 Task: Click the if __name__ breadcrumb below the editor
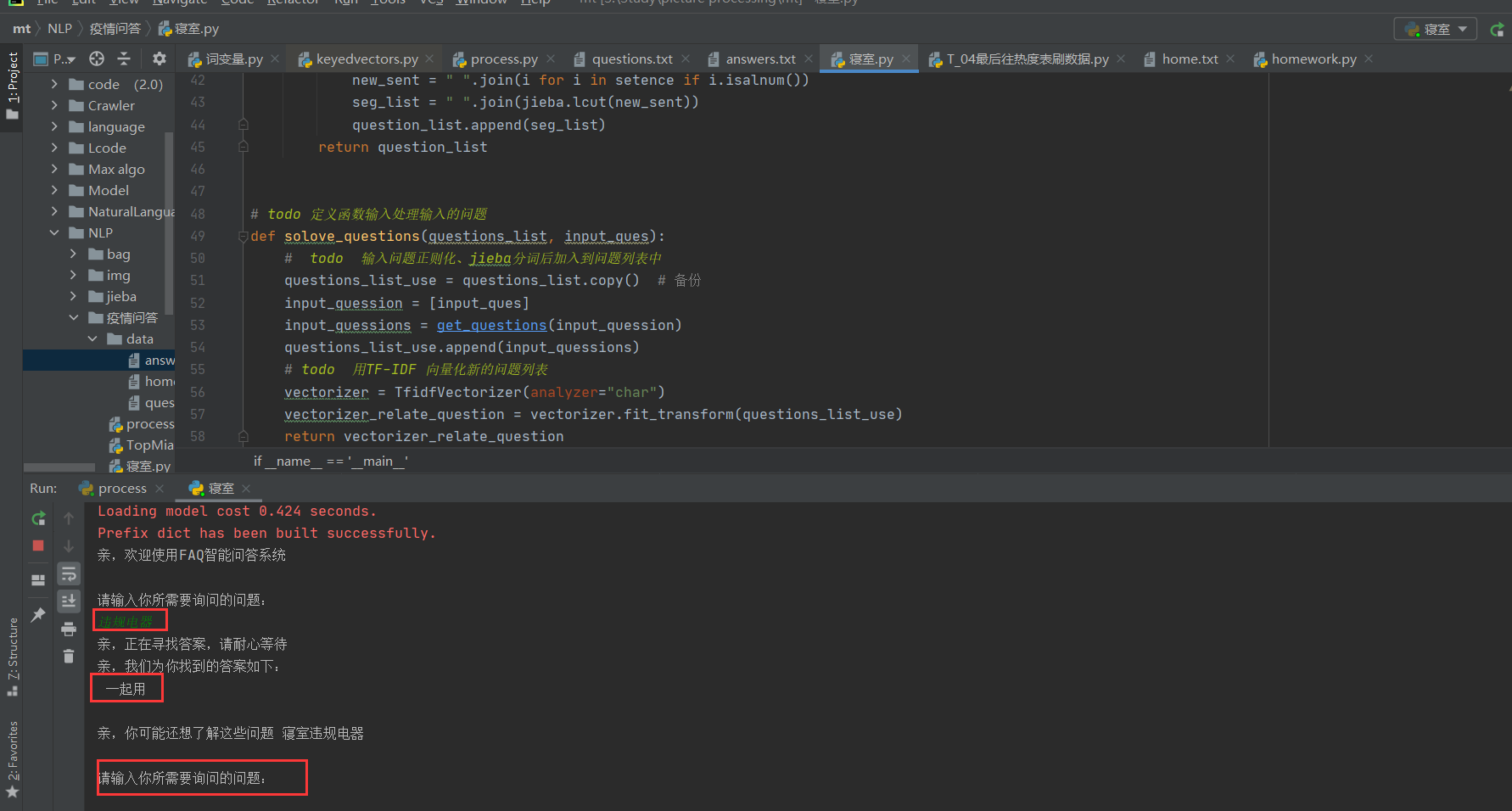pos(330,461)
